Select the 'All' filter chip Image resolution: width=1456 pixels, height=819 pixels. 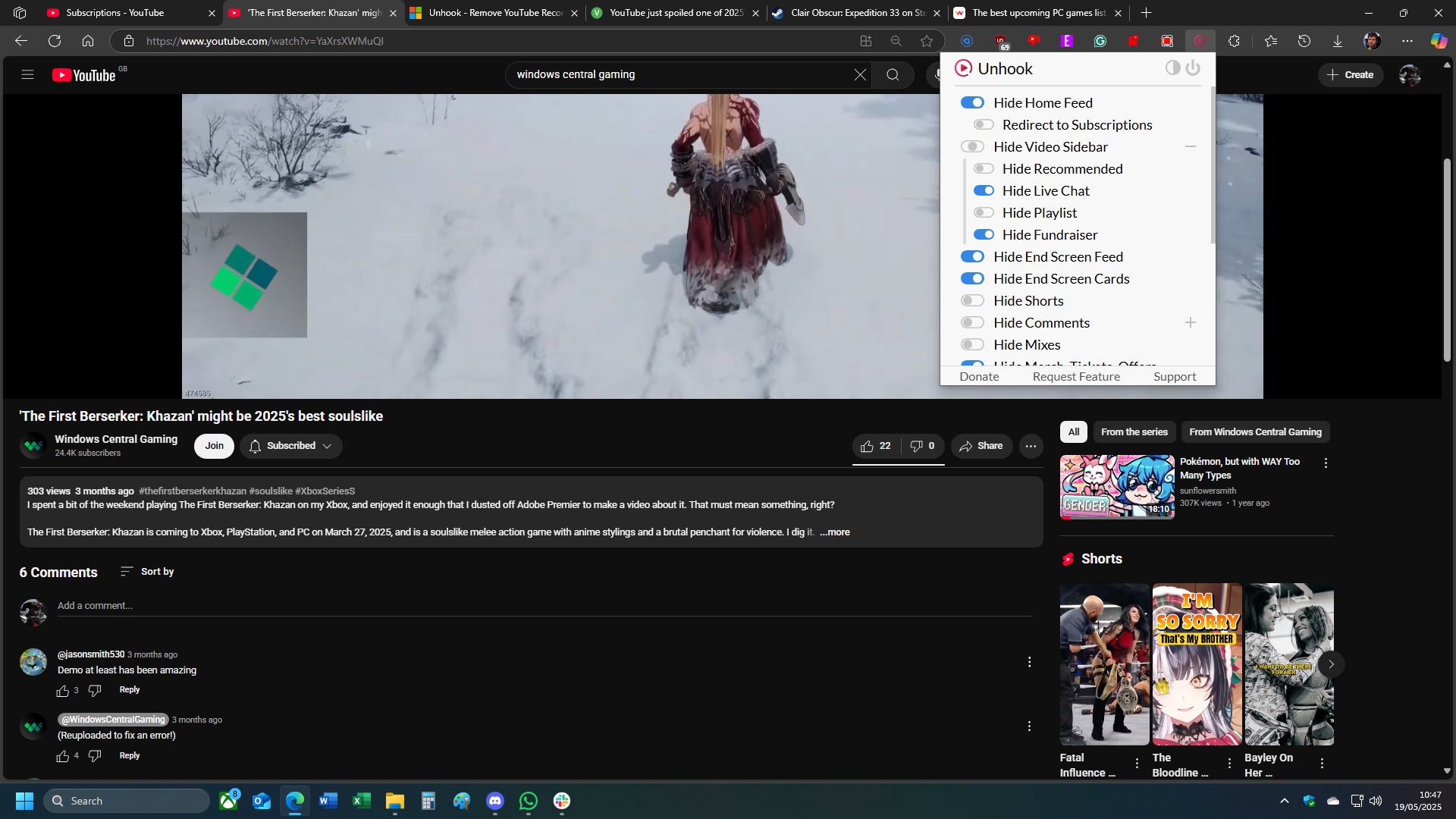point(1074,432)
